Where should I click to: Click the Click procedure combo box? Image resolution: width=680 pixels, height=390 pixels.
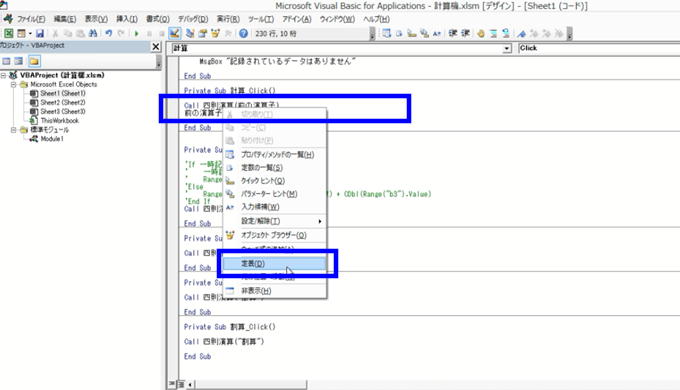click(598, 48)
